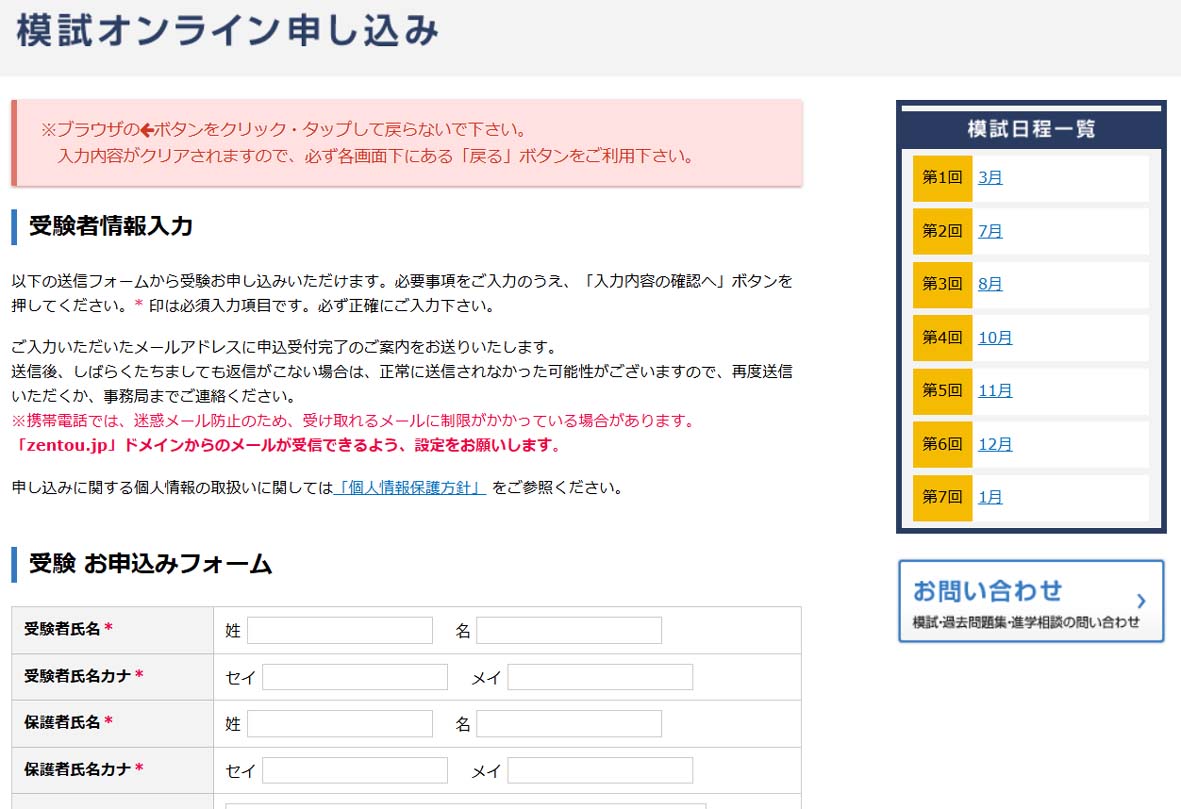Image resolution: width=1181 pixels, height=809 pixels.
Task: Open the 個人情報保護方針 privacy policy link
Action: [x=410, y=488]
